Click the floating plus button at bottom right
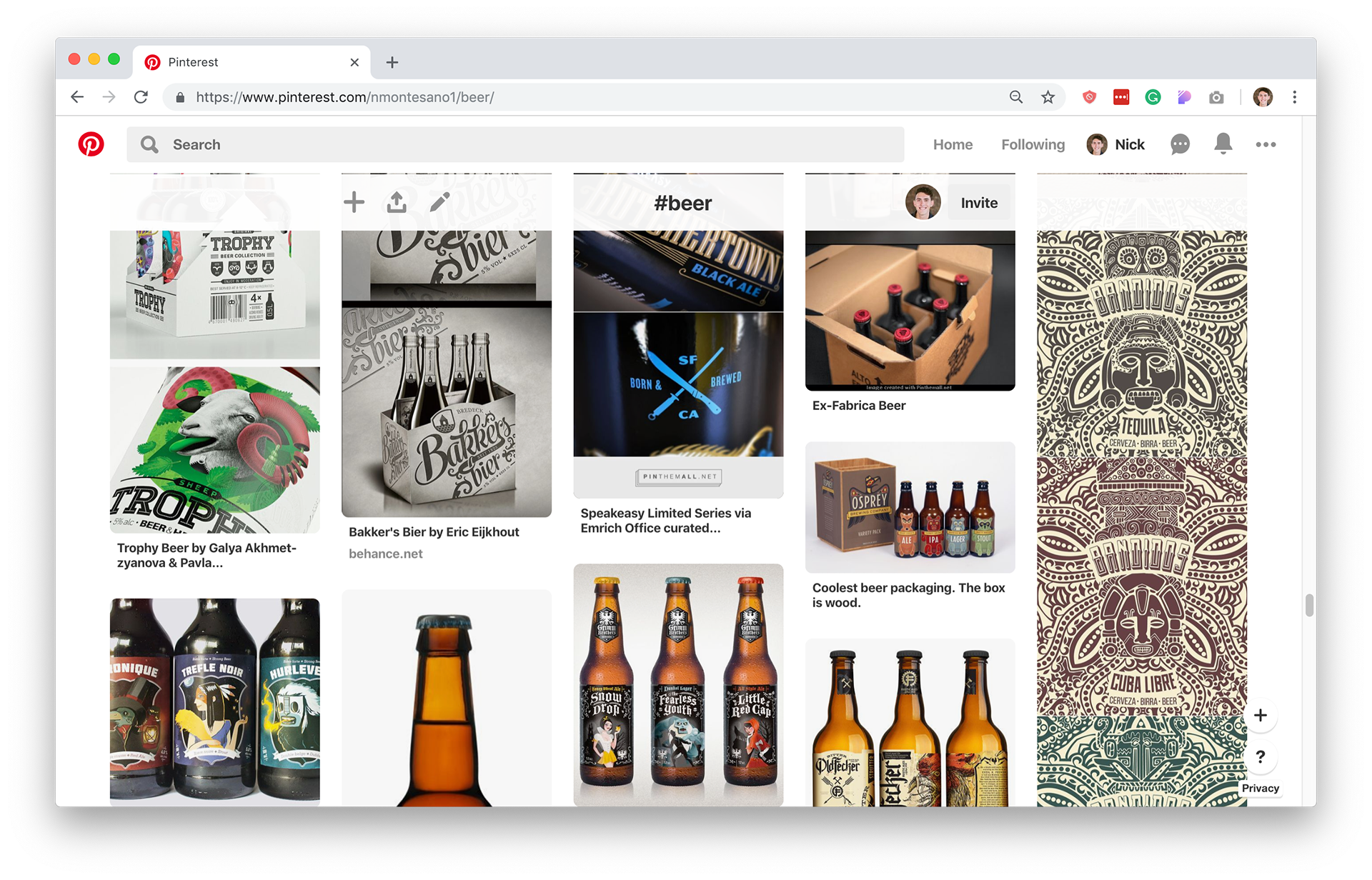1372x880 pixels. click(1261, 715)
